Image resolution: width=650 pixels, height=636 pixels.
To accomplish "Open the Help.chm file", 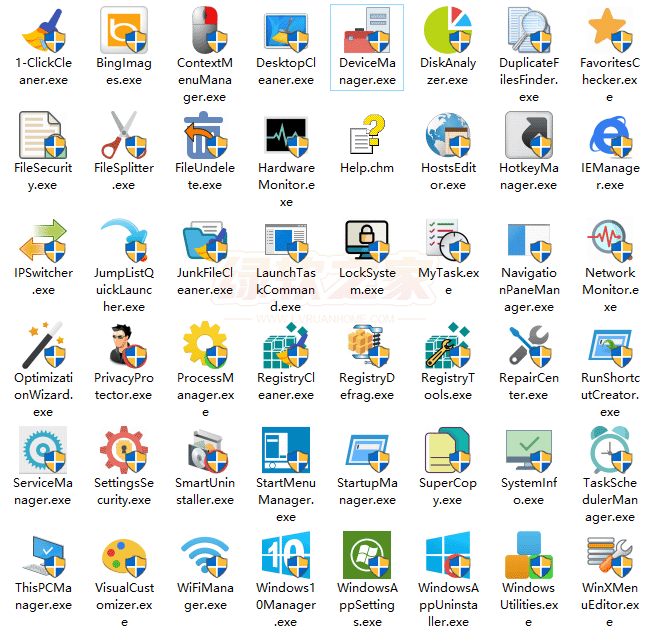I will pos(366,135).
